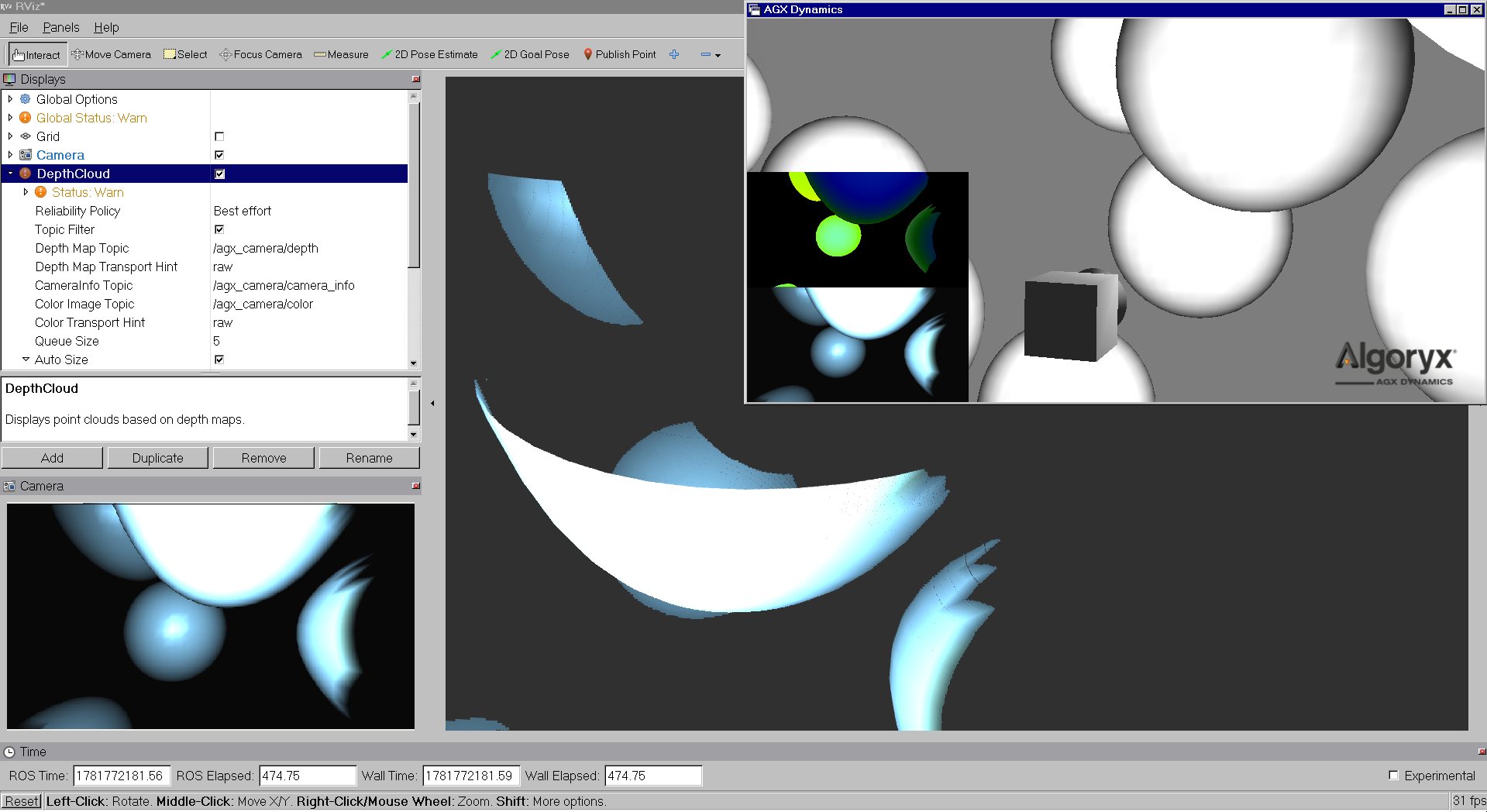1487x812 pixels.
Task: Activate 2D Pose Estimate tool
Action: (429, 55)
